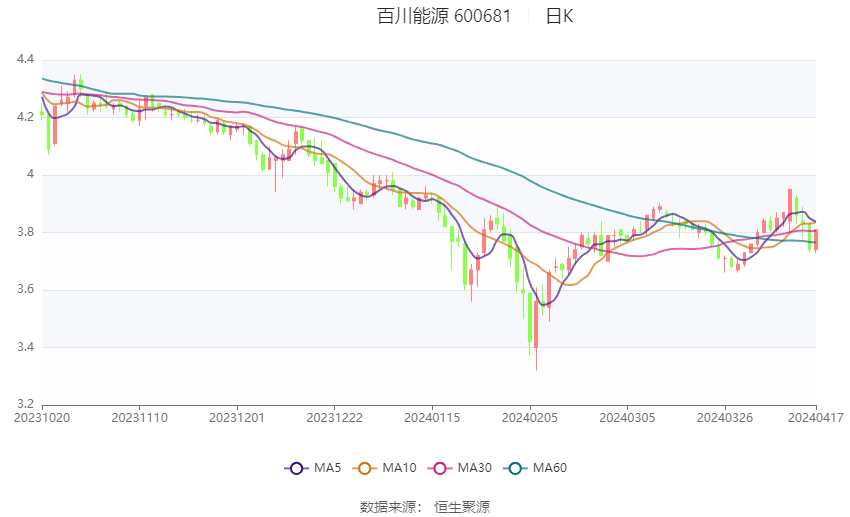Select the 20240115 x-axis date label
Viewport: 850px width, 517px height.
click(x=432, y=418)
